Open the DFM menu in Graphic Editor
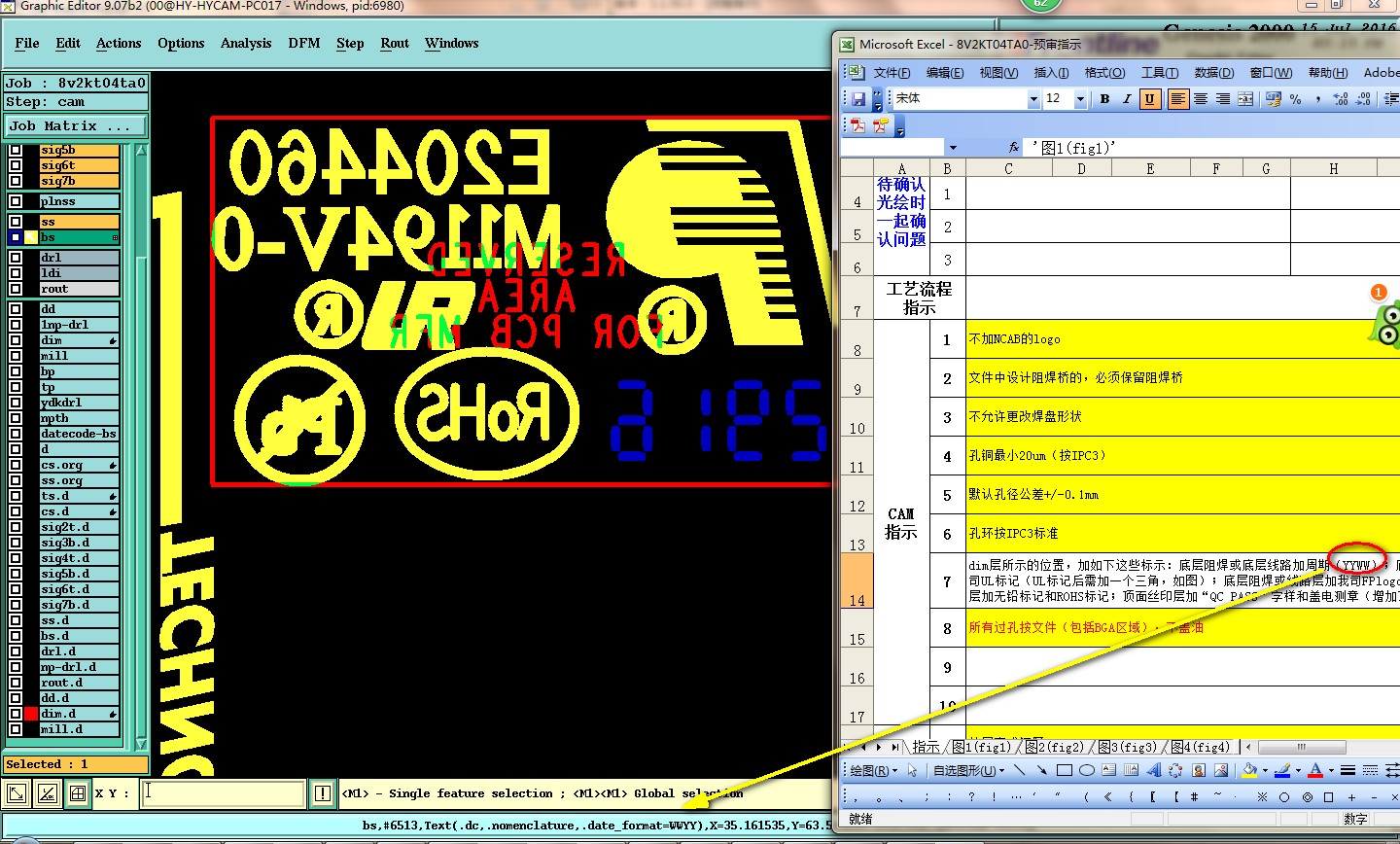This screenshot has height=844, width=1400. tap(304, 43)
